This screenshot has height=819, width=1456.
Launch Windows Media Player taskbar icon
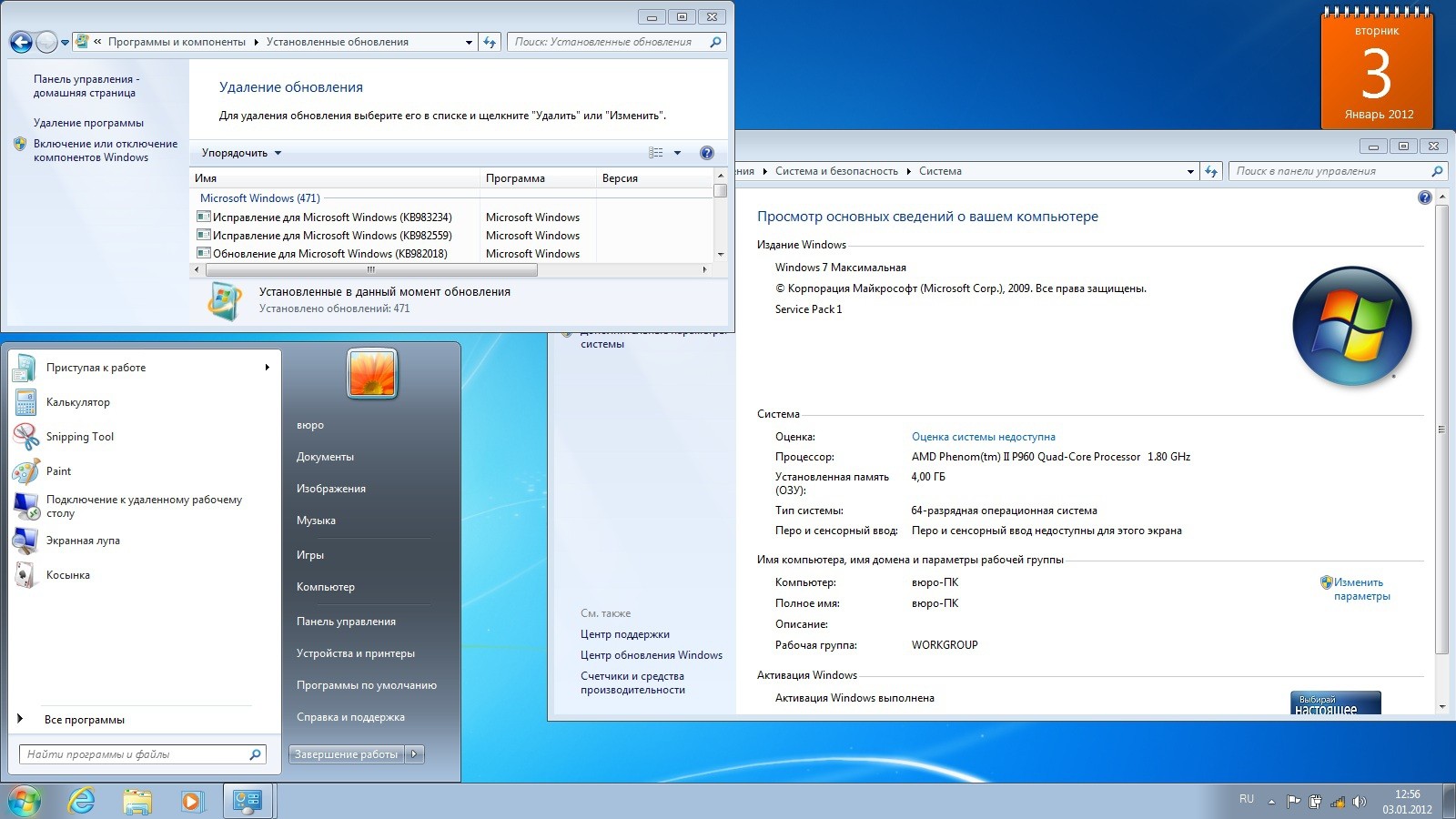click(x=192, y=801)
